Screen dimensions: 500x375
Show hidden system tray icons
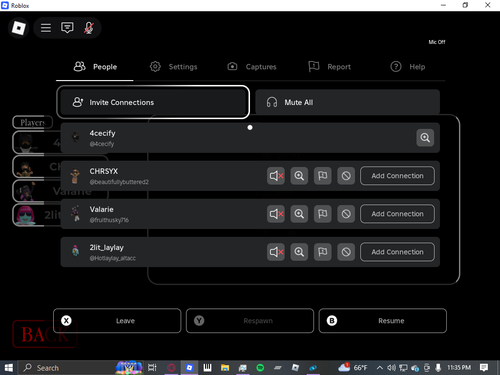point(379,368)
